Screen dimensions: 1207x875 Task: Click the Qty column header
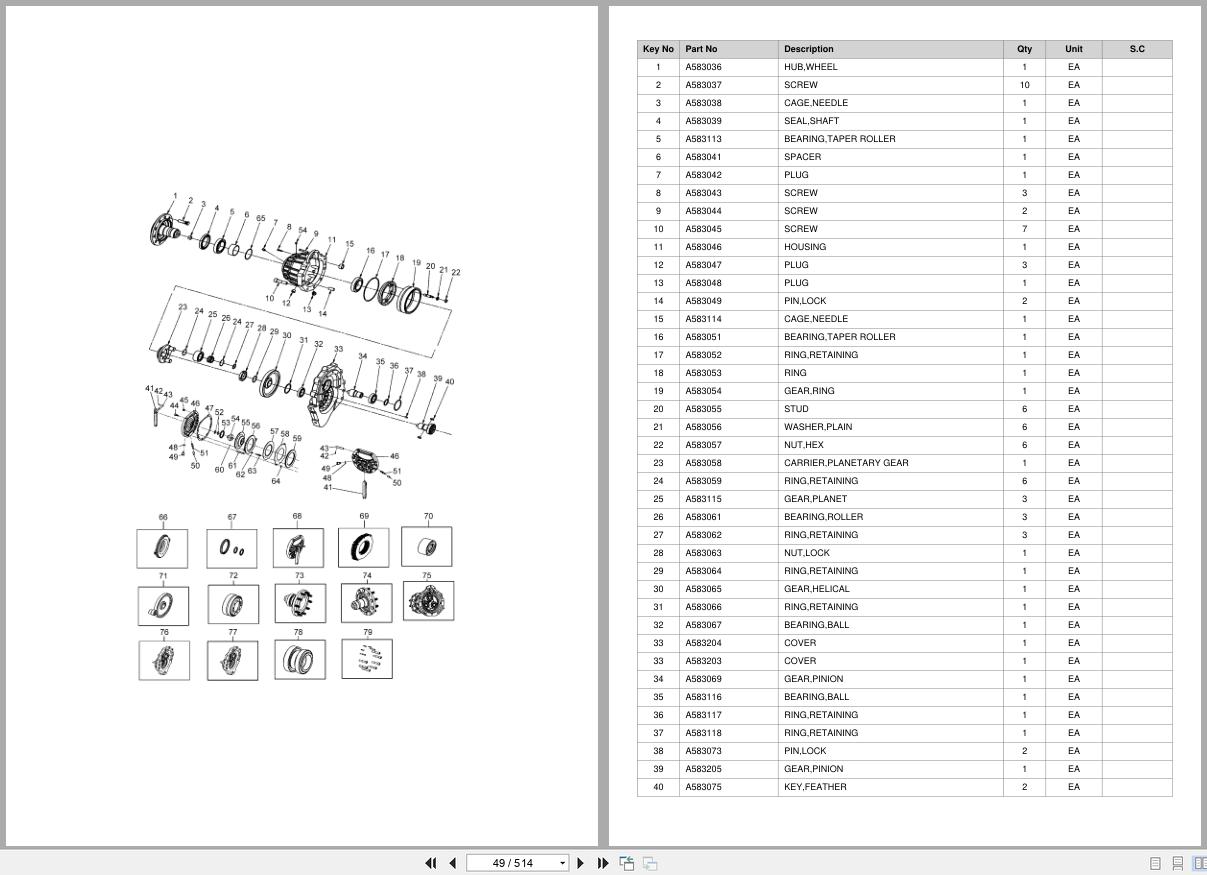pyautogui.click(x=1024, y=49)
